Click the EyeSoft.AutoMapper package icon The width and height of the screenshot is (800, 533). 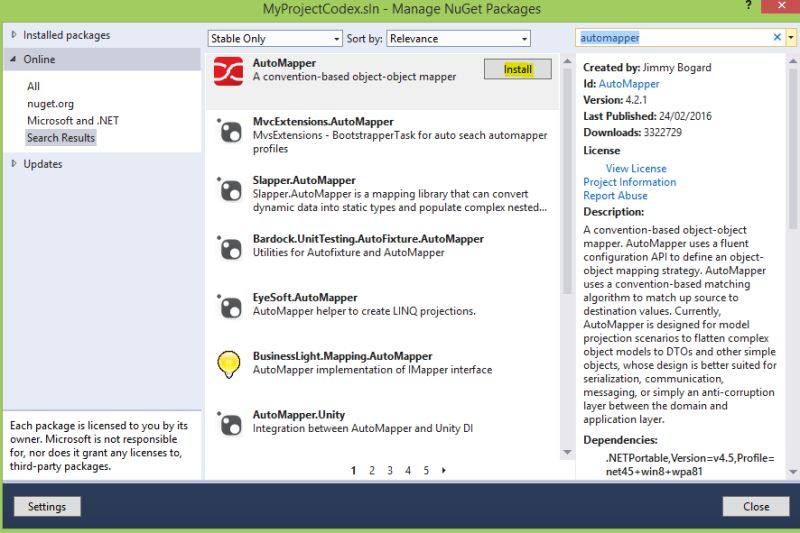230,307
